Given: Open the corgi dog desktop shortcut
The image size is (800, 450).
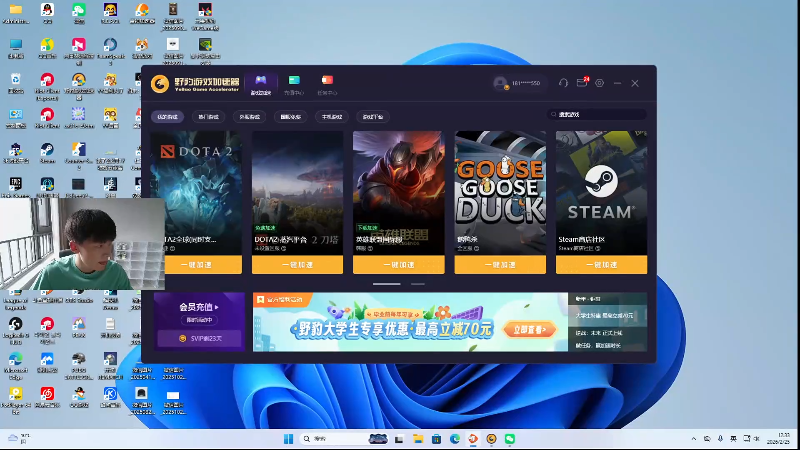Looking at the screenshot, I should (142, 48).
